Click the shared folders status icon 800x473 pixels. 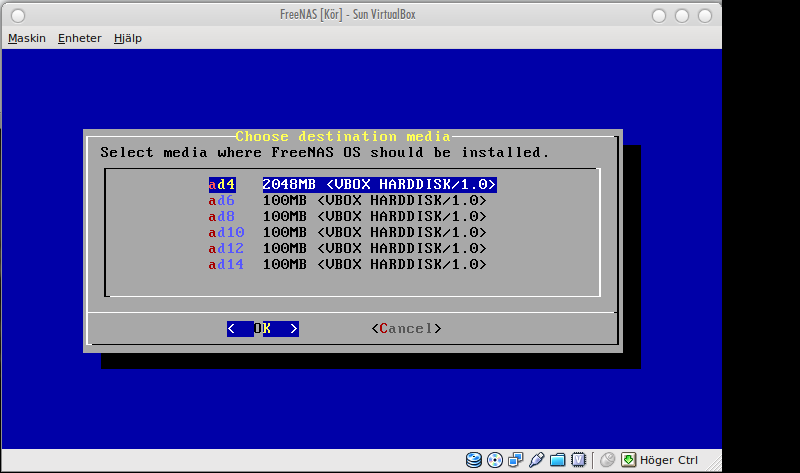(557, 460)
